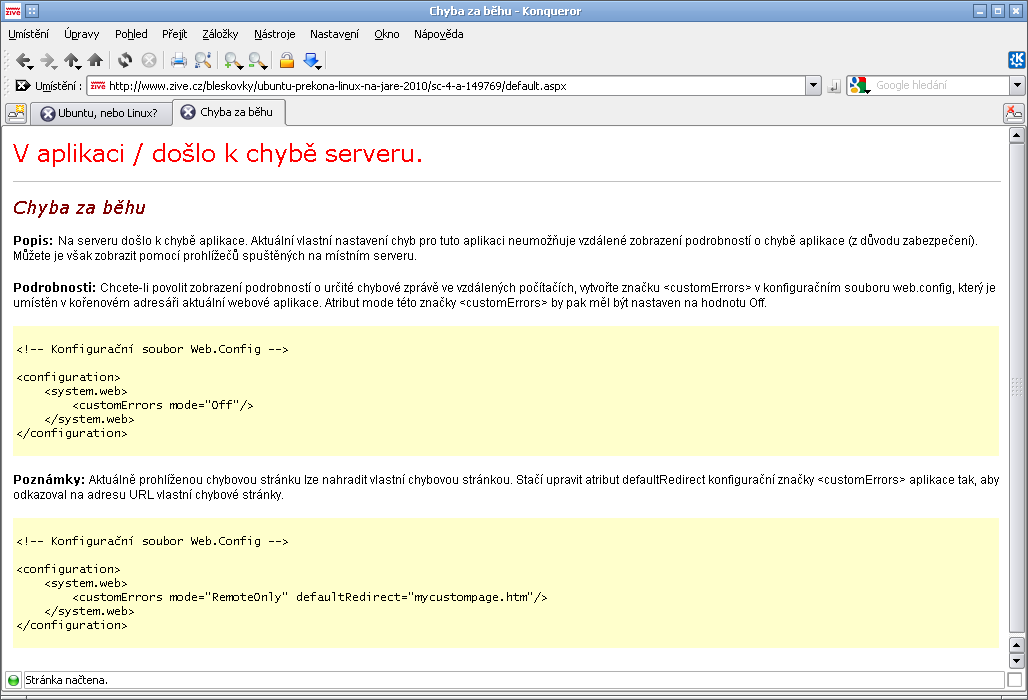Image resolution: width=1028 pixels, height=700 pixels.
Task: Zoom out with the minus magnifier
Action: [258, 61]
